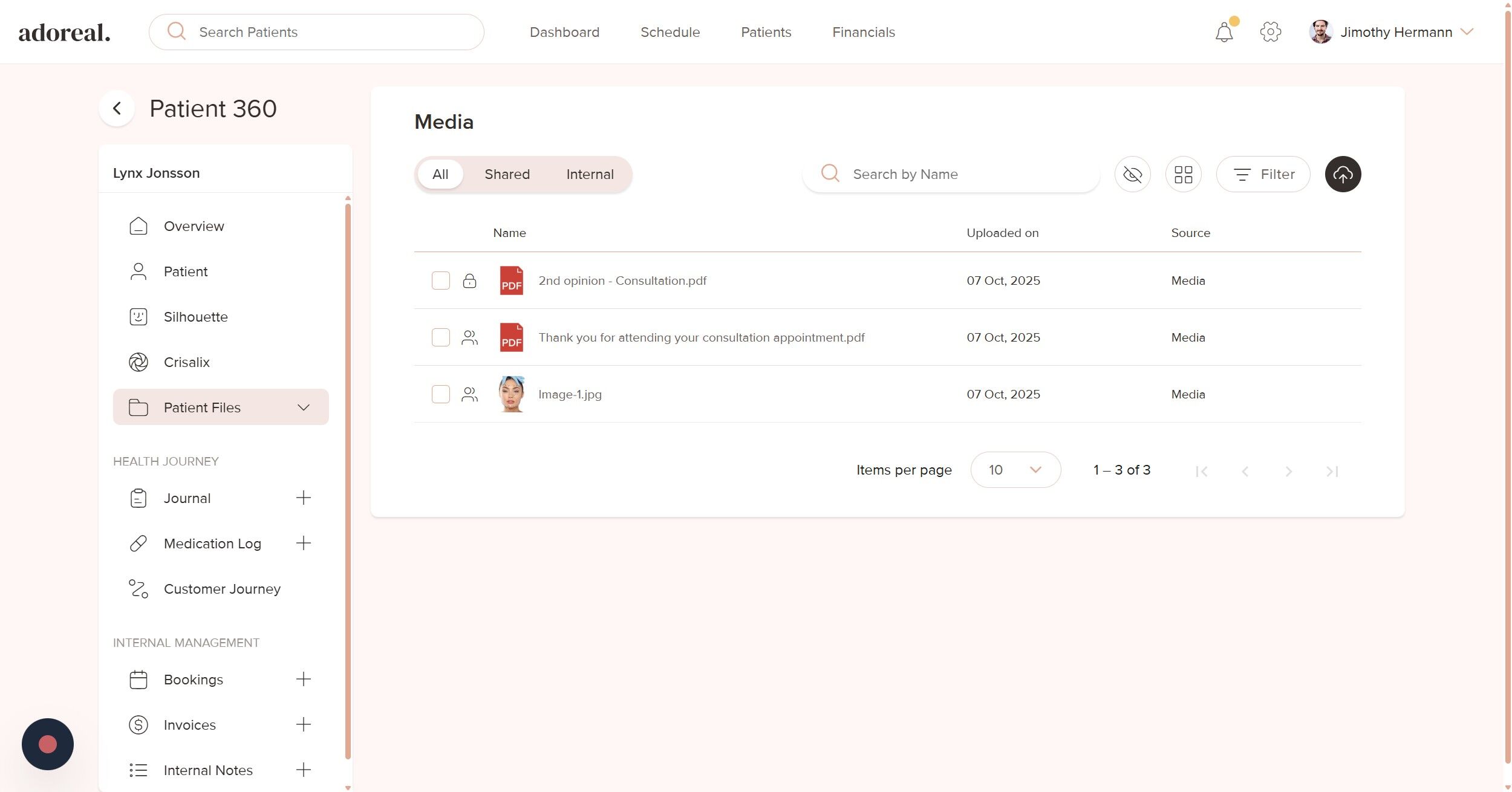
Task: Tick checkbox for Thank you consultation pdf
Action: (440, 337)
